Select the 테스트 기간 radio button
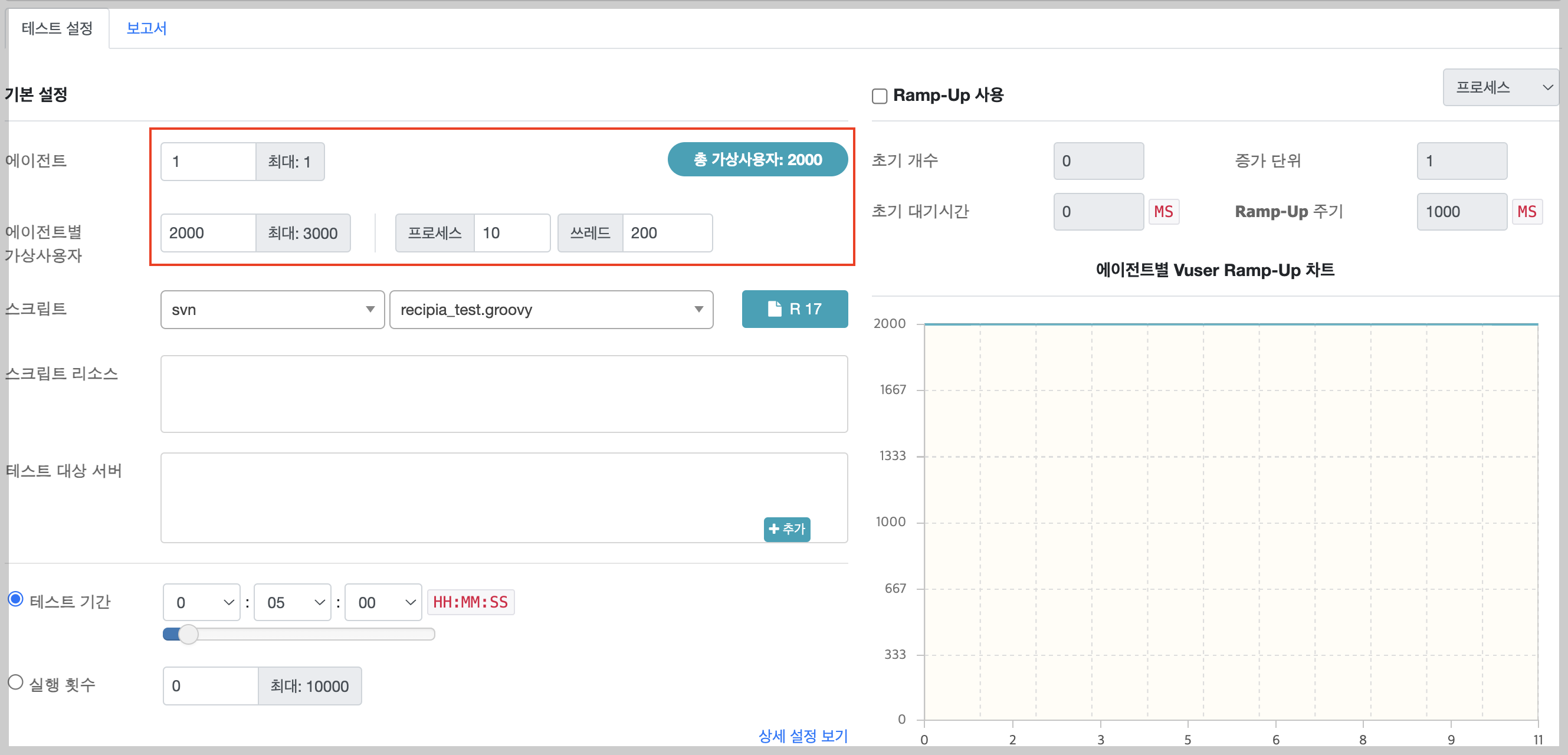The width and height of the screenshot is (1568, 755). pyautogui.click(x=15, y=600)
